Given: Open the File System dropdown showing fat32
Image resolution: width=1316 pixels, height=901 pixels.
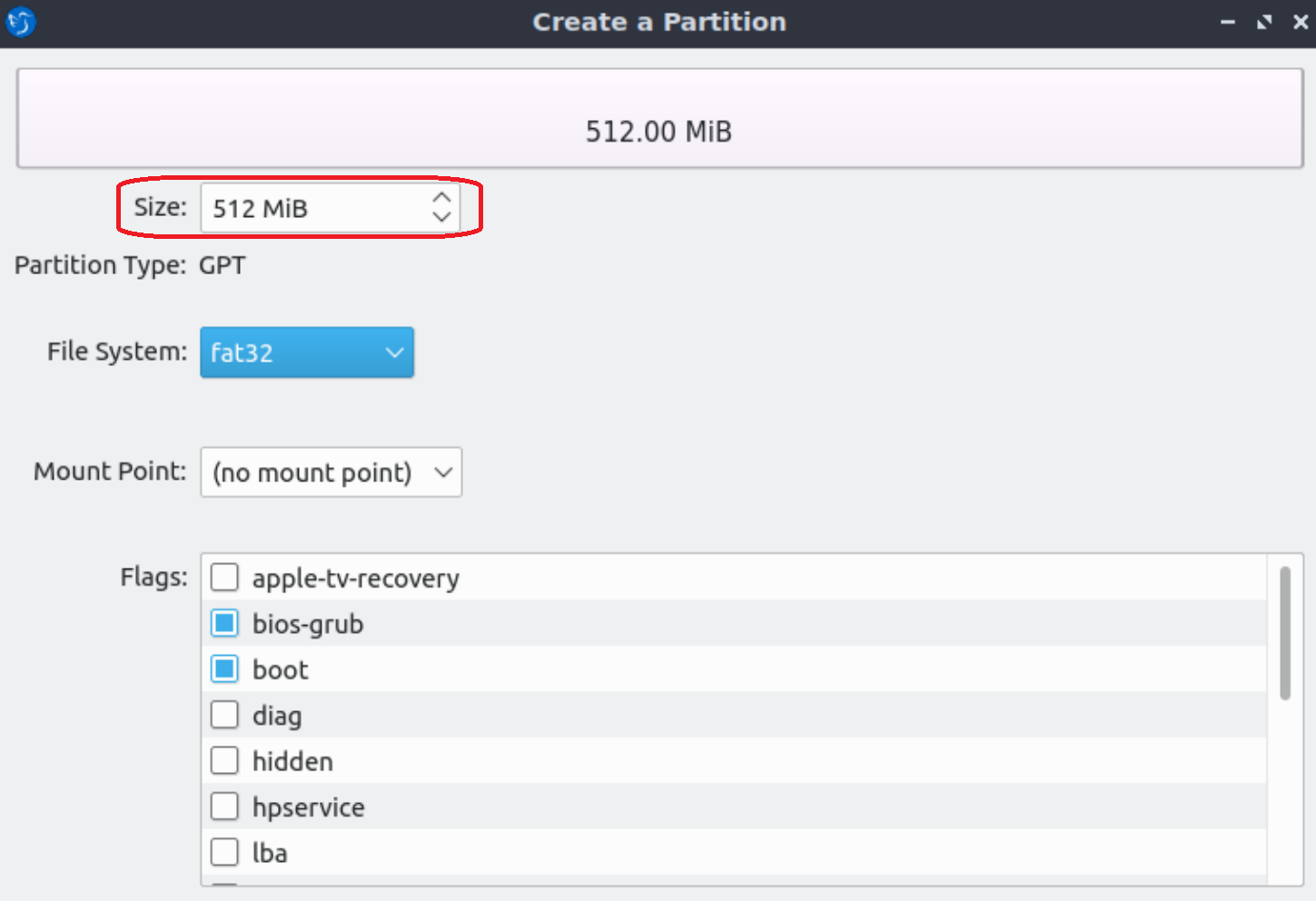Looking at the screenshot, I should click(x=306, y=352).
